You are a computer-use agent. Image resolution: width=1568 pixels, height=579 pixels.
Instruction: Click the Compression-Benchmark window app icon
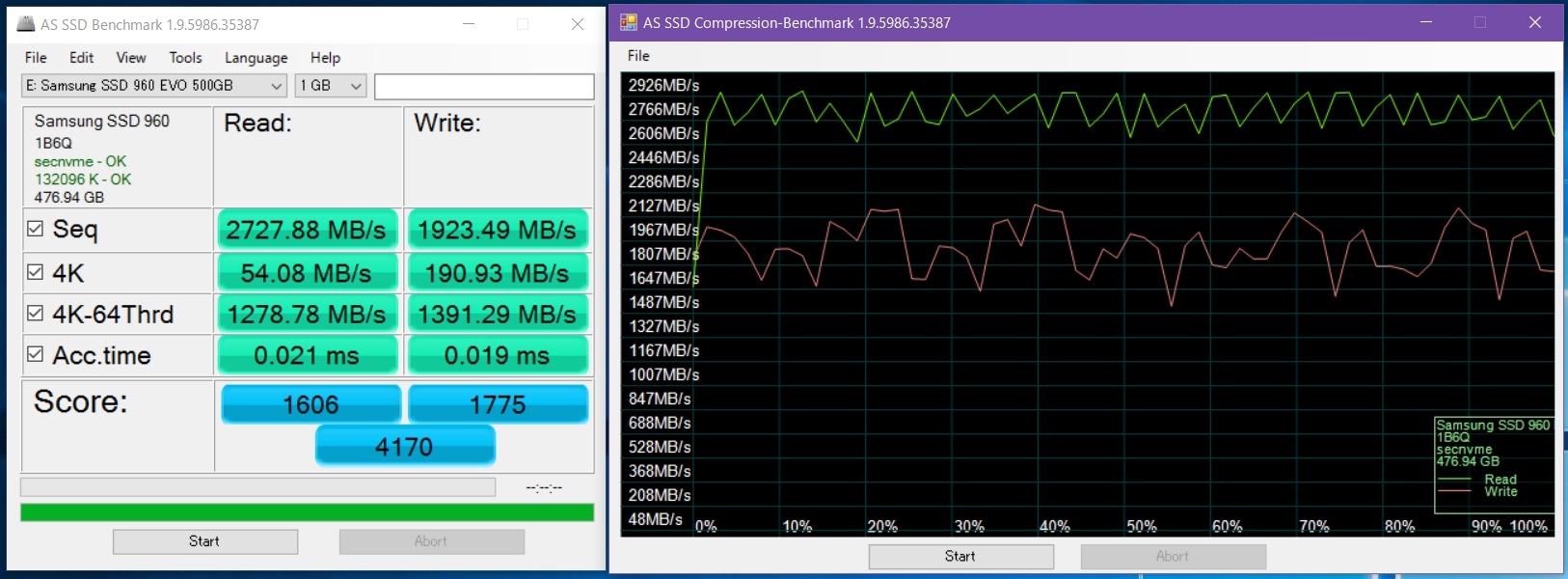point(628,22)
